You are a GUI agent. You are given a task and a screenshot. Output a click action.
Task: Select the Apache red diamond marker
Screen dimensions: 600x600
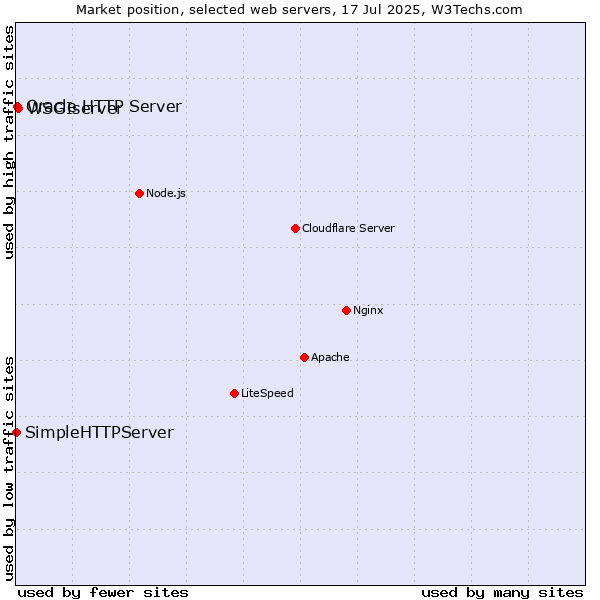tap(304, 357)
